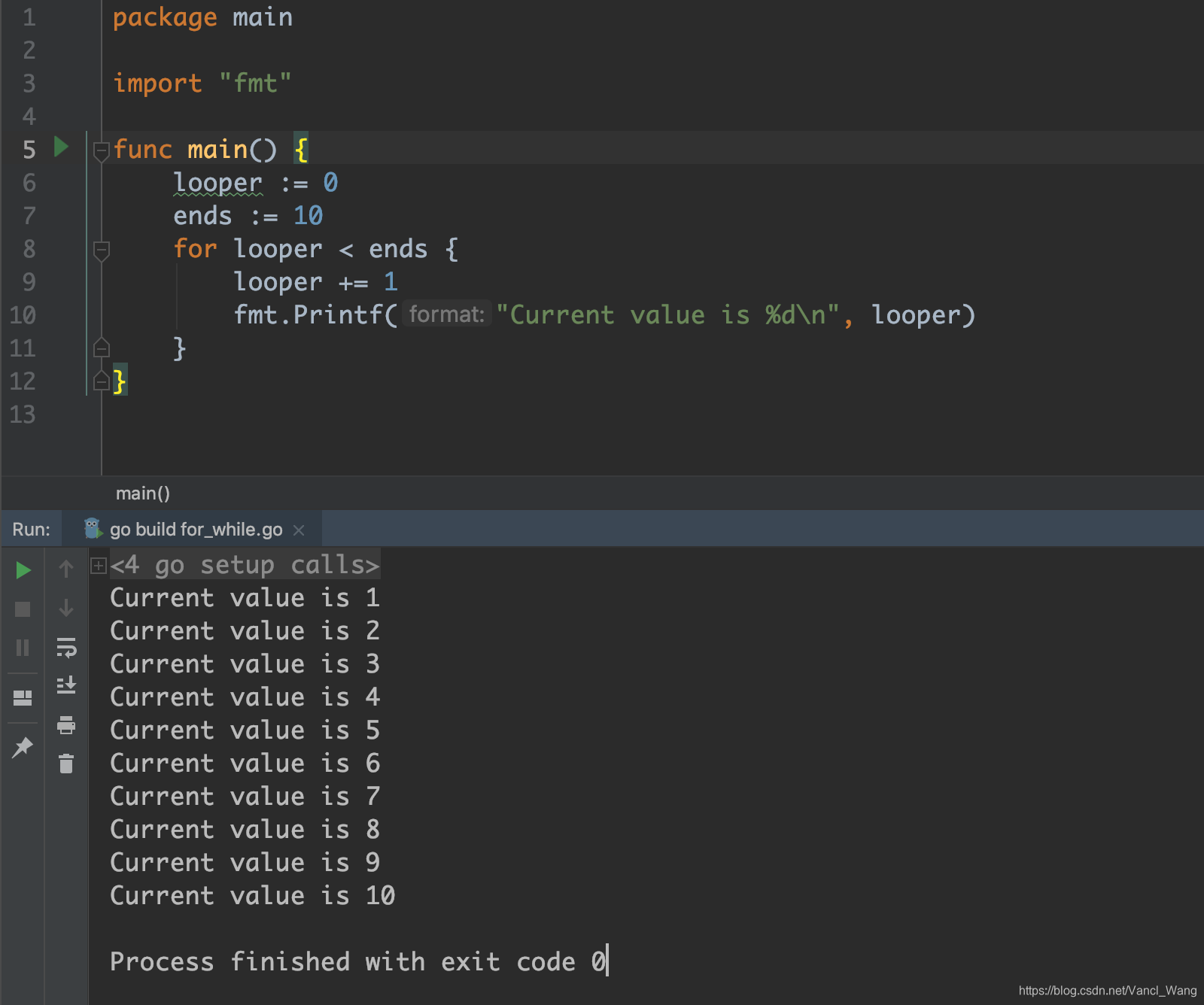
Task: Expand the folded '4 go setup calls' section
Action: coord(99,565)
